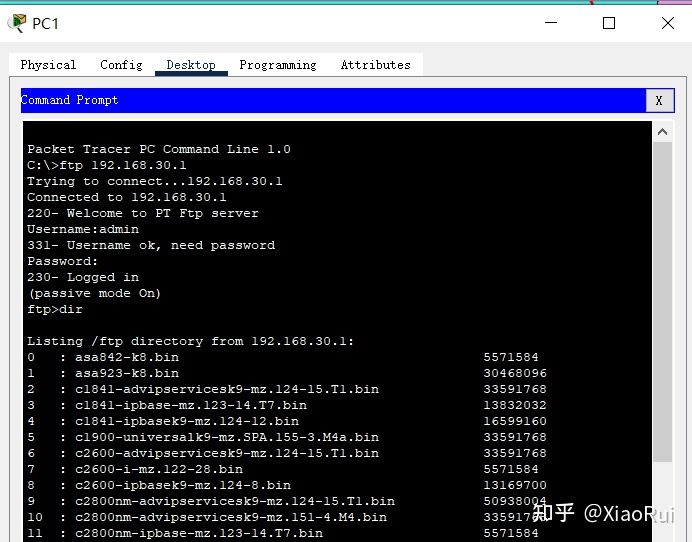Open the Programming tab
The image size is (692, 542).
[278, 65]
